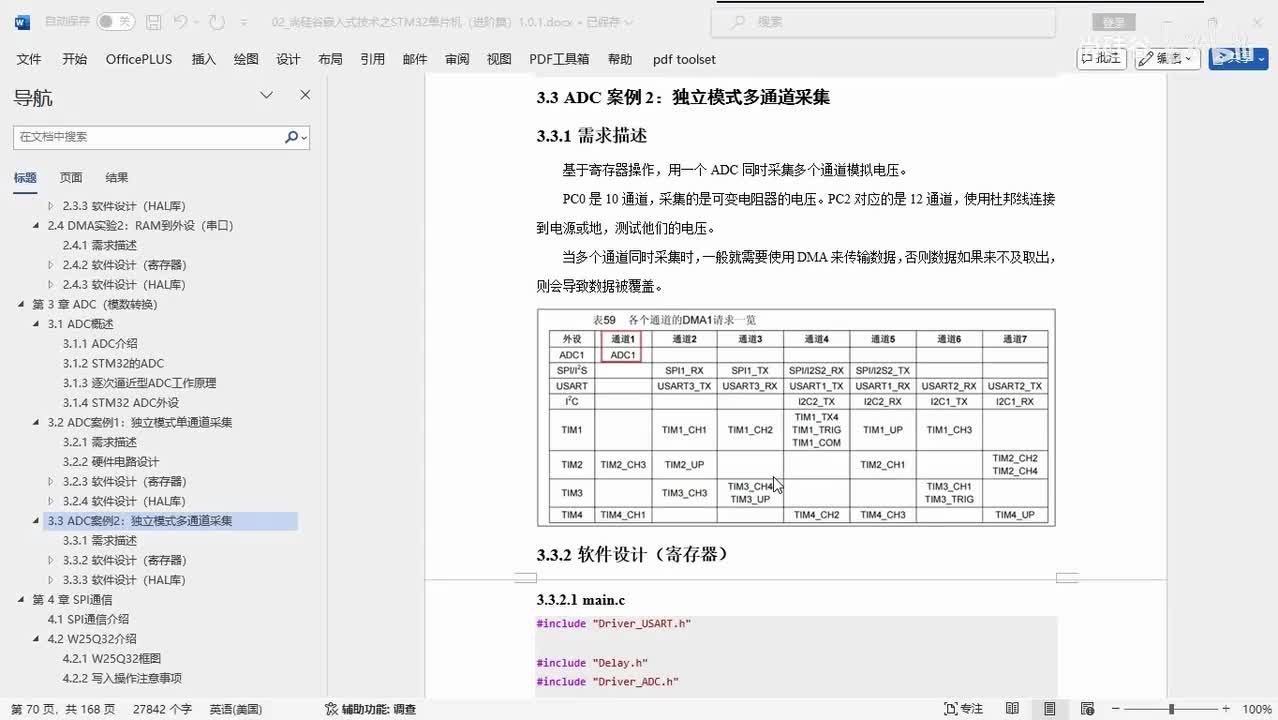This screenshot has height=720, width=1278.
Task: Go to 2.4.1 需求描述 heading
Action: click(100, 245)
